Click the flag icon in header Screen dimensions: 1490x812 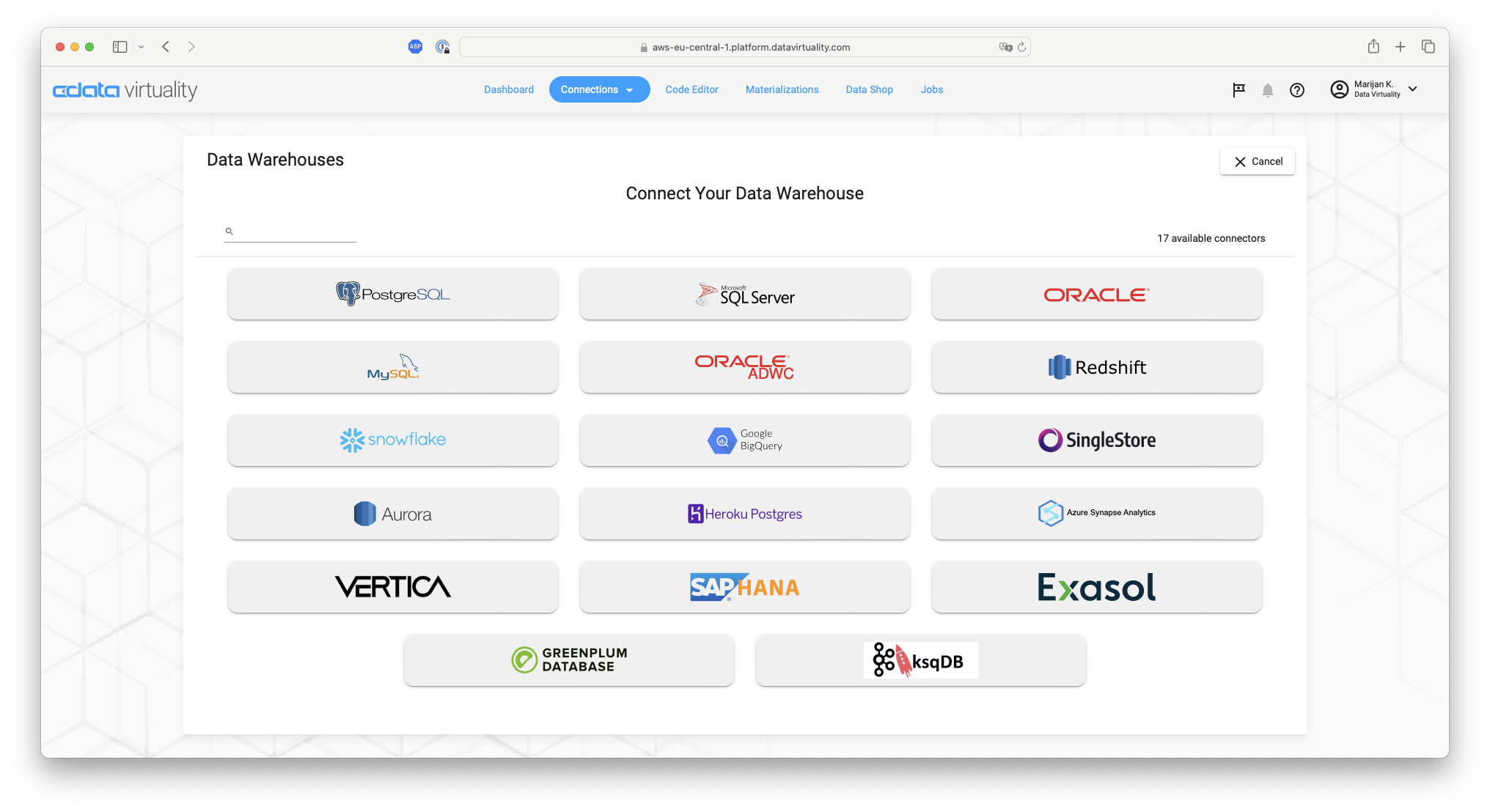click(x=1238, y=89)
